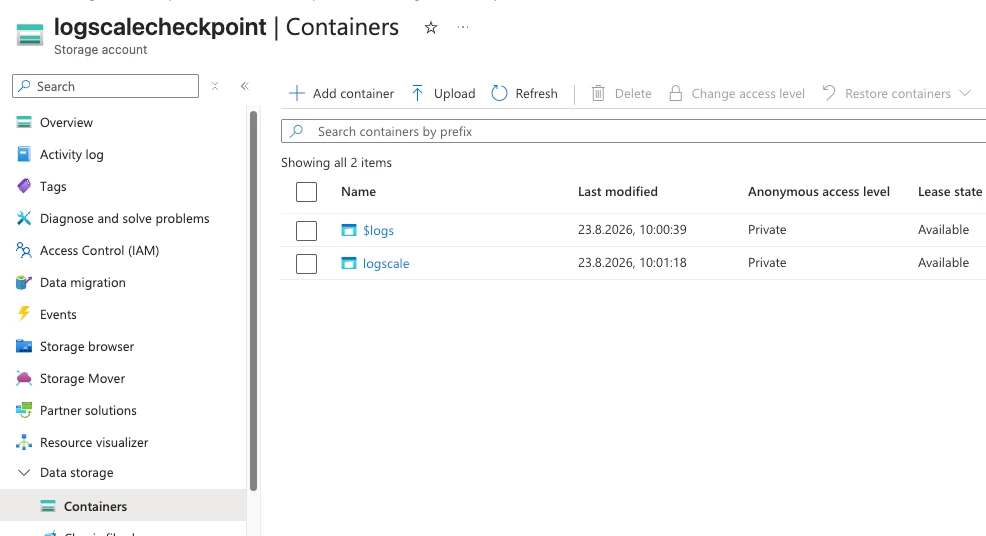Open Diagnose and solve problems
The image size is (986, 536).
tap(125, 218)
